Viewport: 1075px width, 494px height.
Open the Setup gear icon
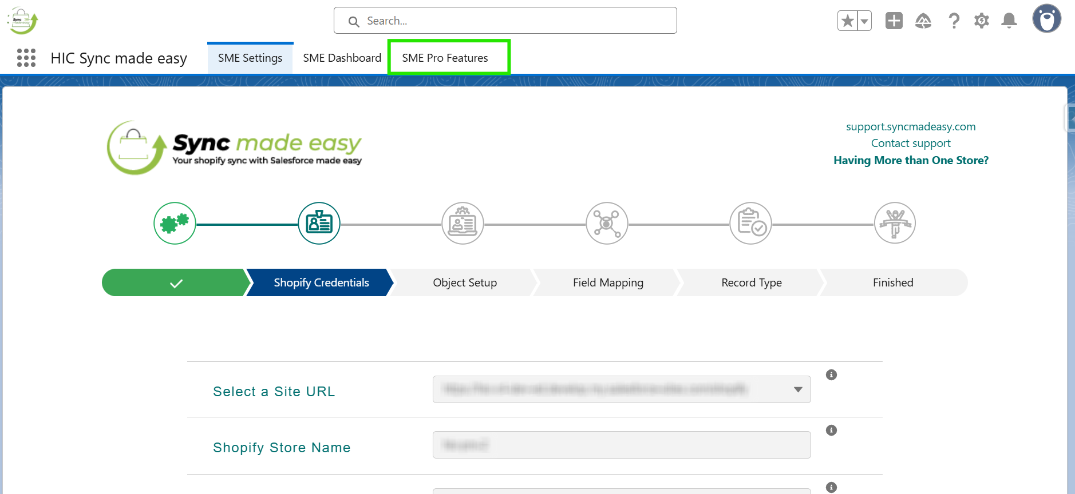point(982,21)
